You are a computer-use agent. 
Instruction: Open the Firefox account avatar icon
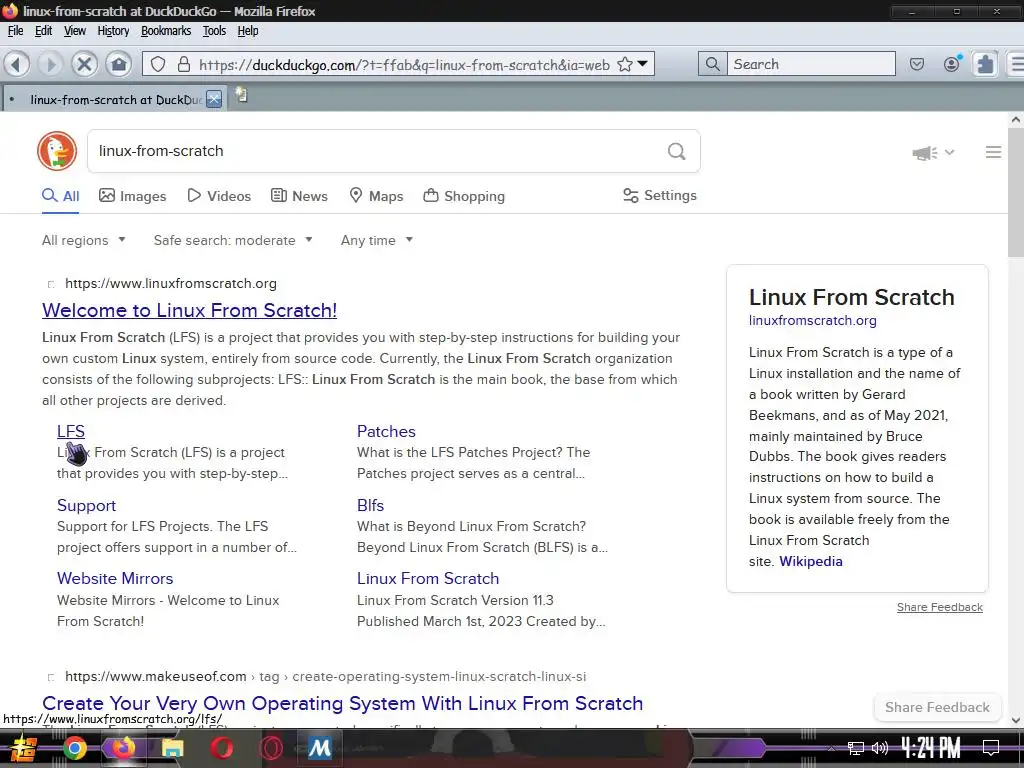coord(952,64)
